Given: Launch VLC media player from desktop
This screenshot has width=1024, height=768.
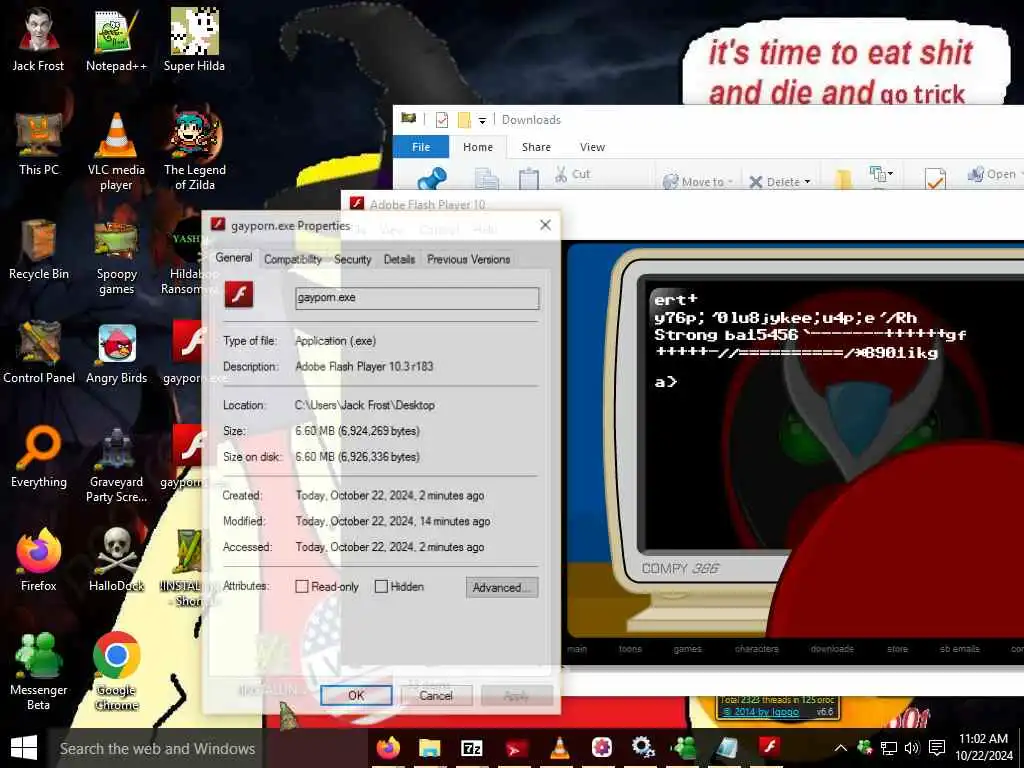Looking at the screenshot, I should pos(116,150).
